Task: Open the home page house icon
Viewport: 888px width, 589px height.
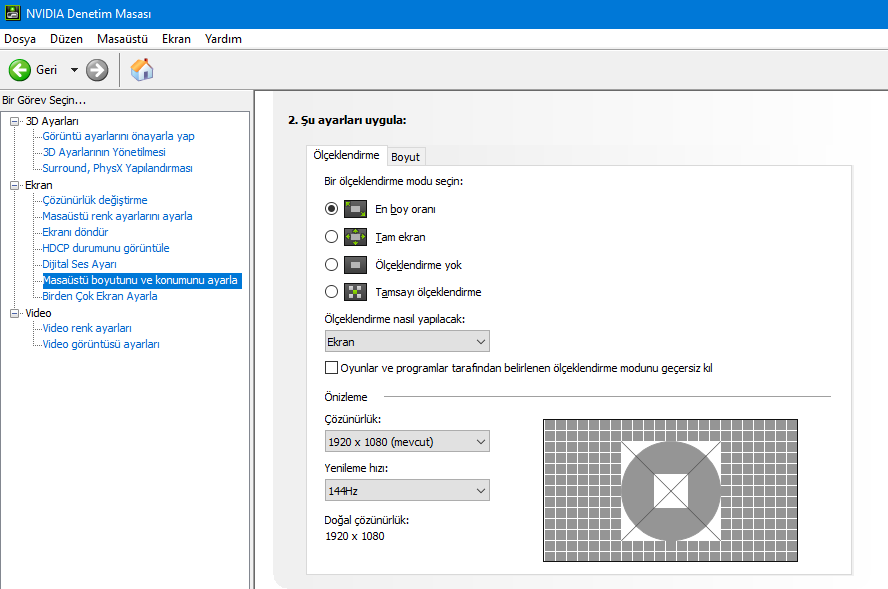Action: [x=142, y=70]
